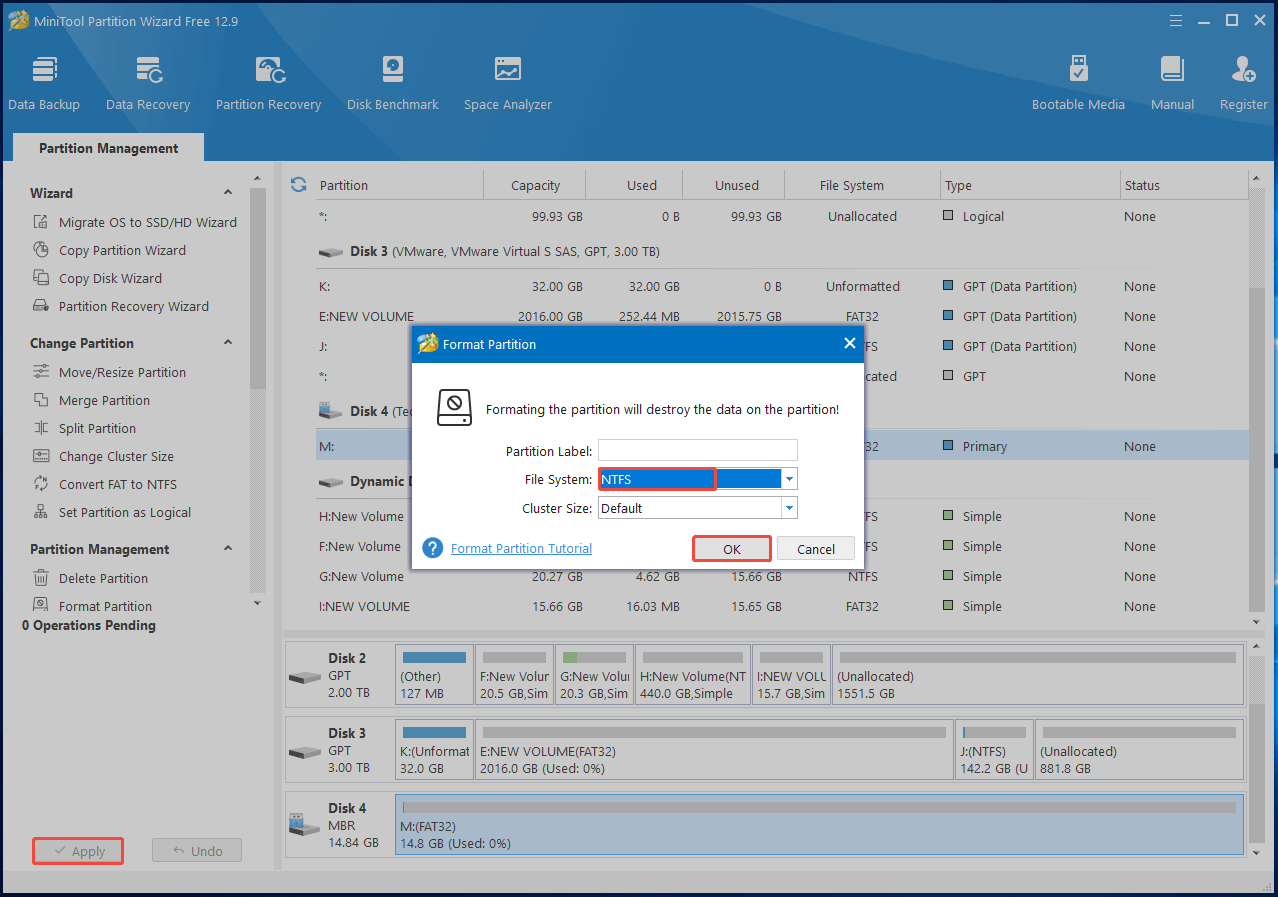Select the M:(FAT32) block in disk map
The image size is (1278, 897).
(x=819, y=825)
